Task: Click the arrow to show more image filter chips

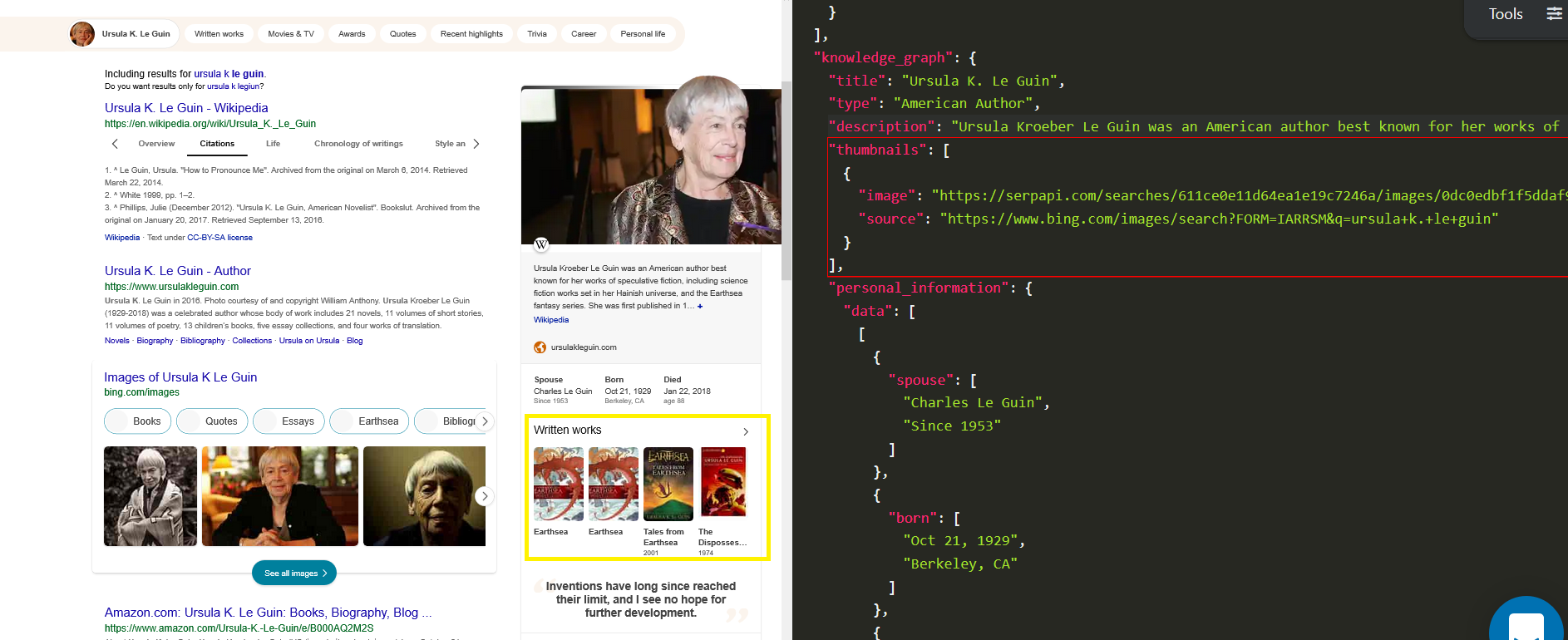Action: click(x=485, y=421)
